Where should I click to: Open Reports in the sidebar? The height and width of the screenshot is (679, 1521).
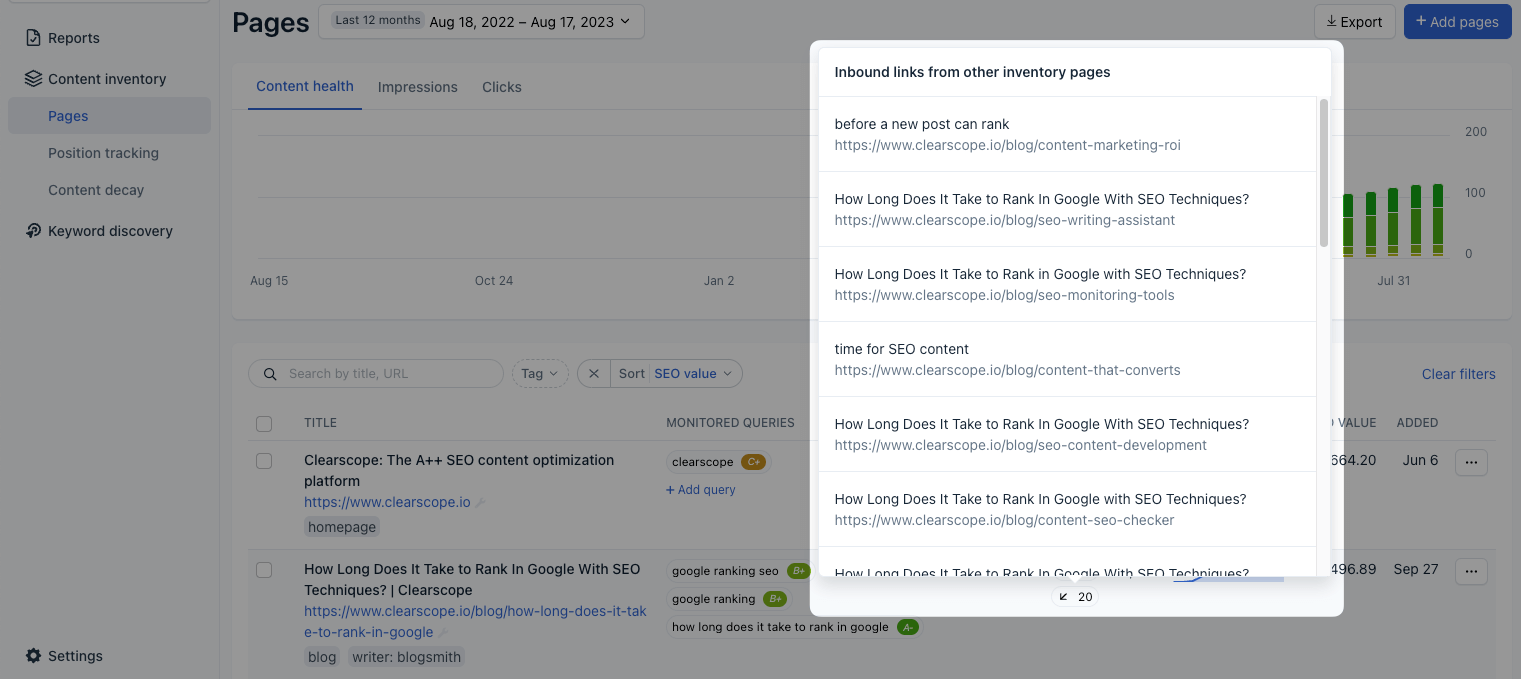74,38
